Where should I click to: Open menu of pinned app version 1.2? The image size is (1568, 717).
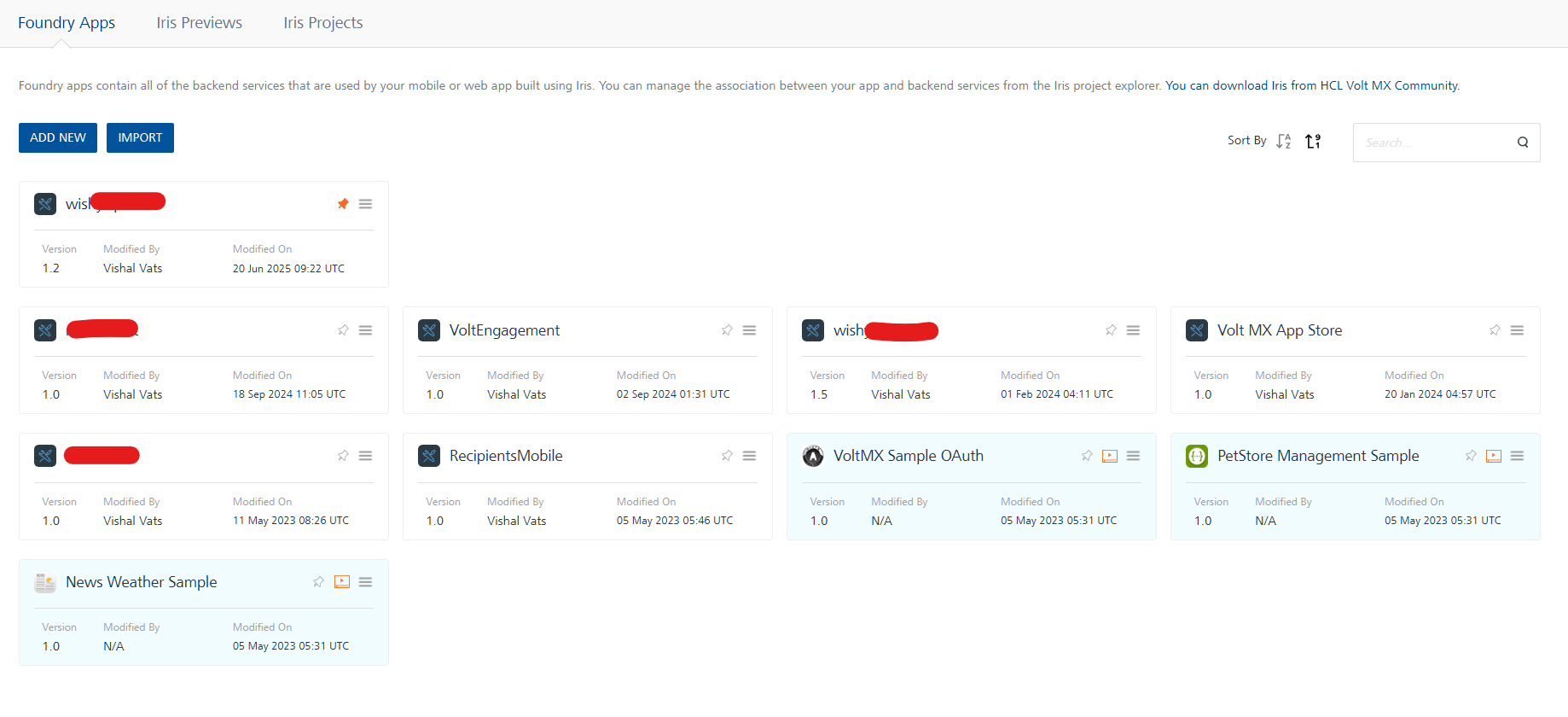pyautogui.click(x=365, y=204)
